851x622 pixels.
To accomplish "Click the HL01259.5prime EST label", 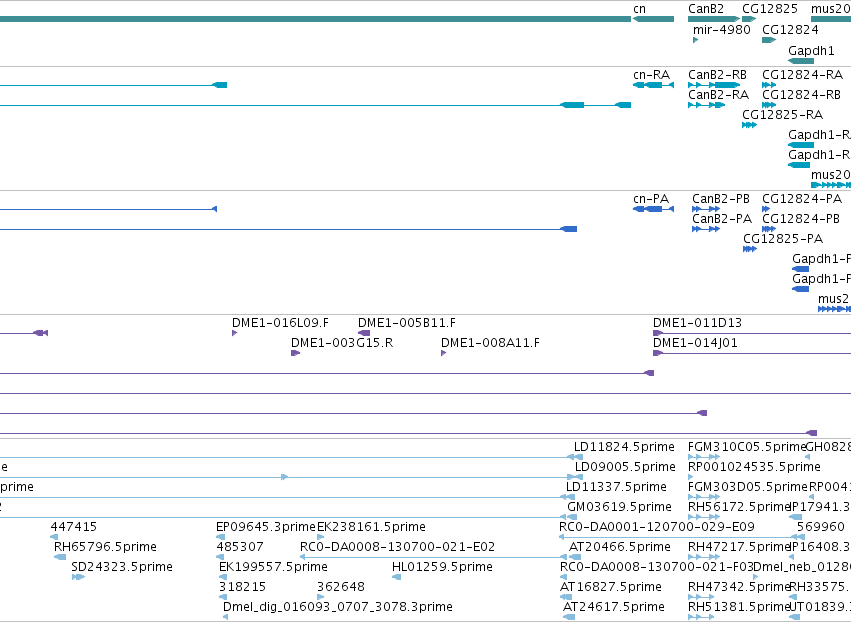I will 442,567.
